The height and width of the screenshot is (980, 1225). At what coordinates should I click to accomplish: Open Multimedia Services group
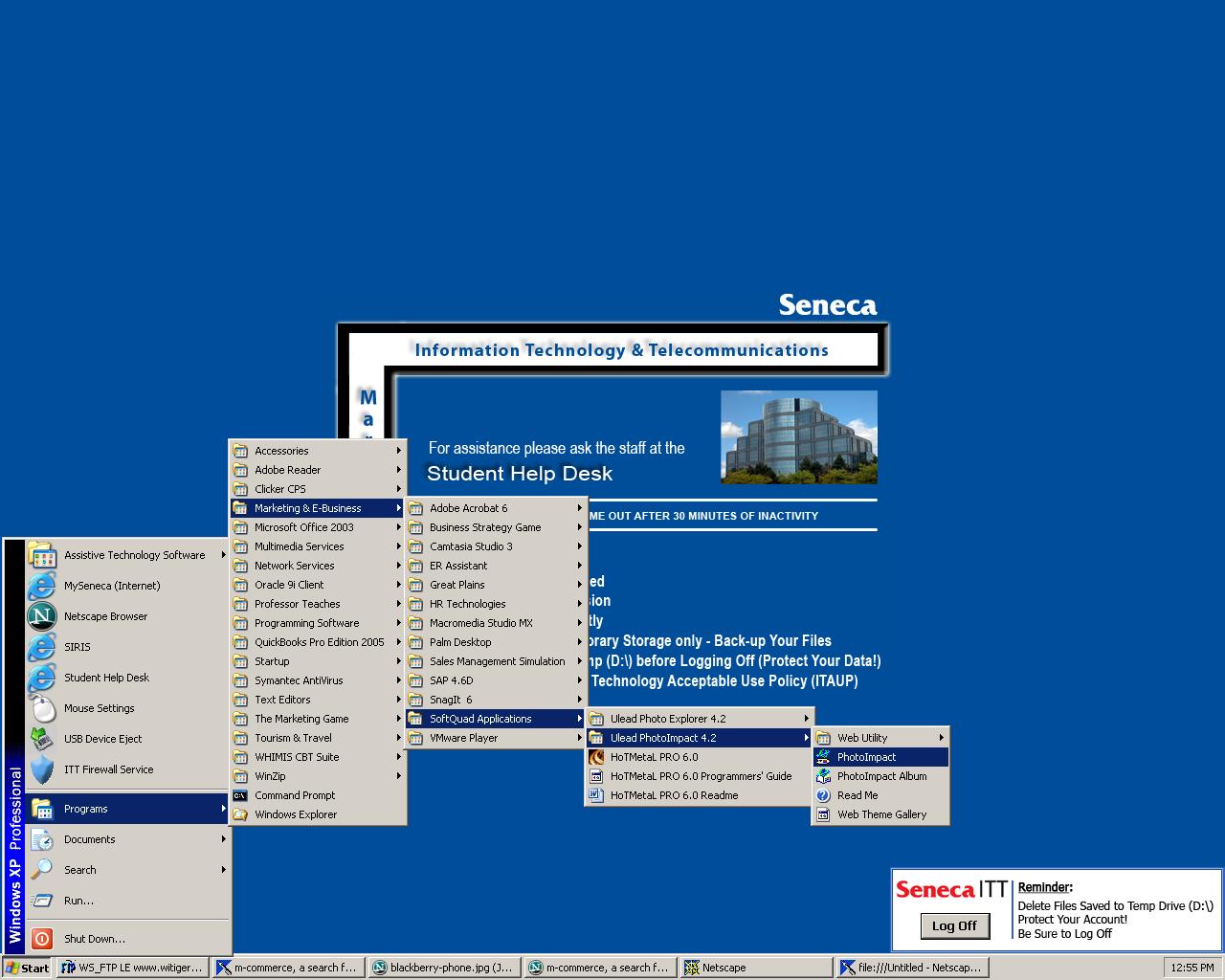pos(318,546)
